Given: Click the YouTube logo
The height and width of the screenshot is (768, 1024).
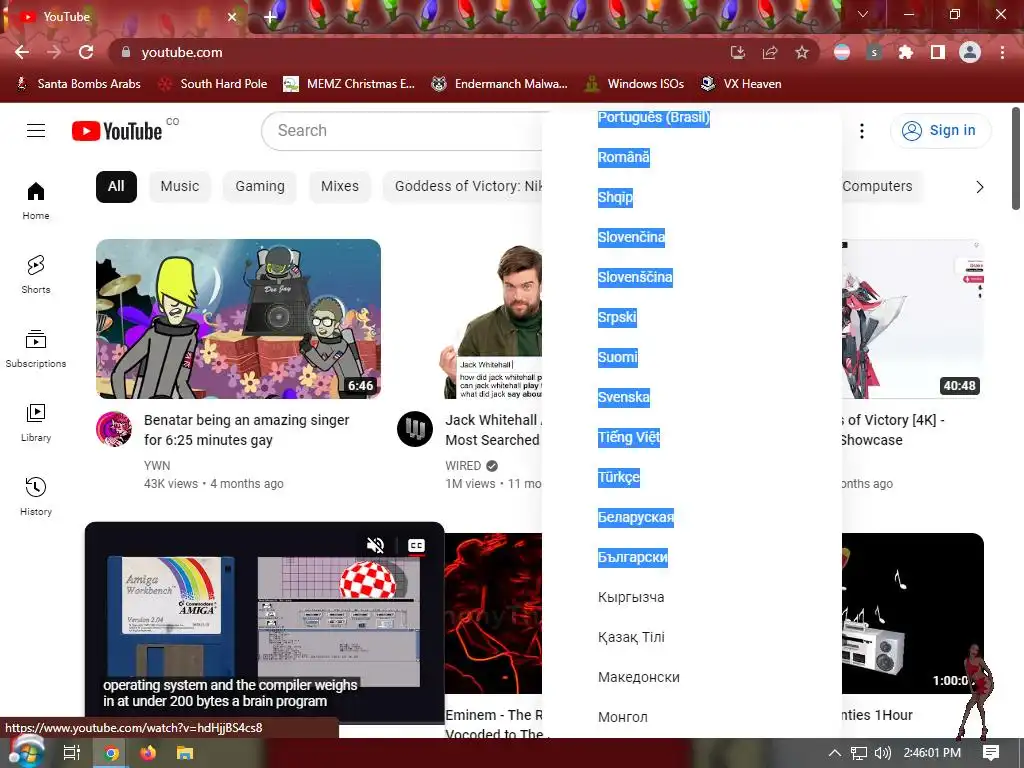Looking at the screenshot, I should pyautogui.click(x=117, y=131).
